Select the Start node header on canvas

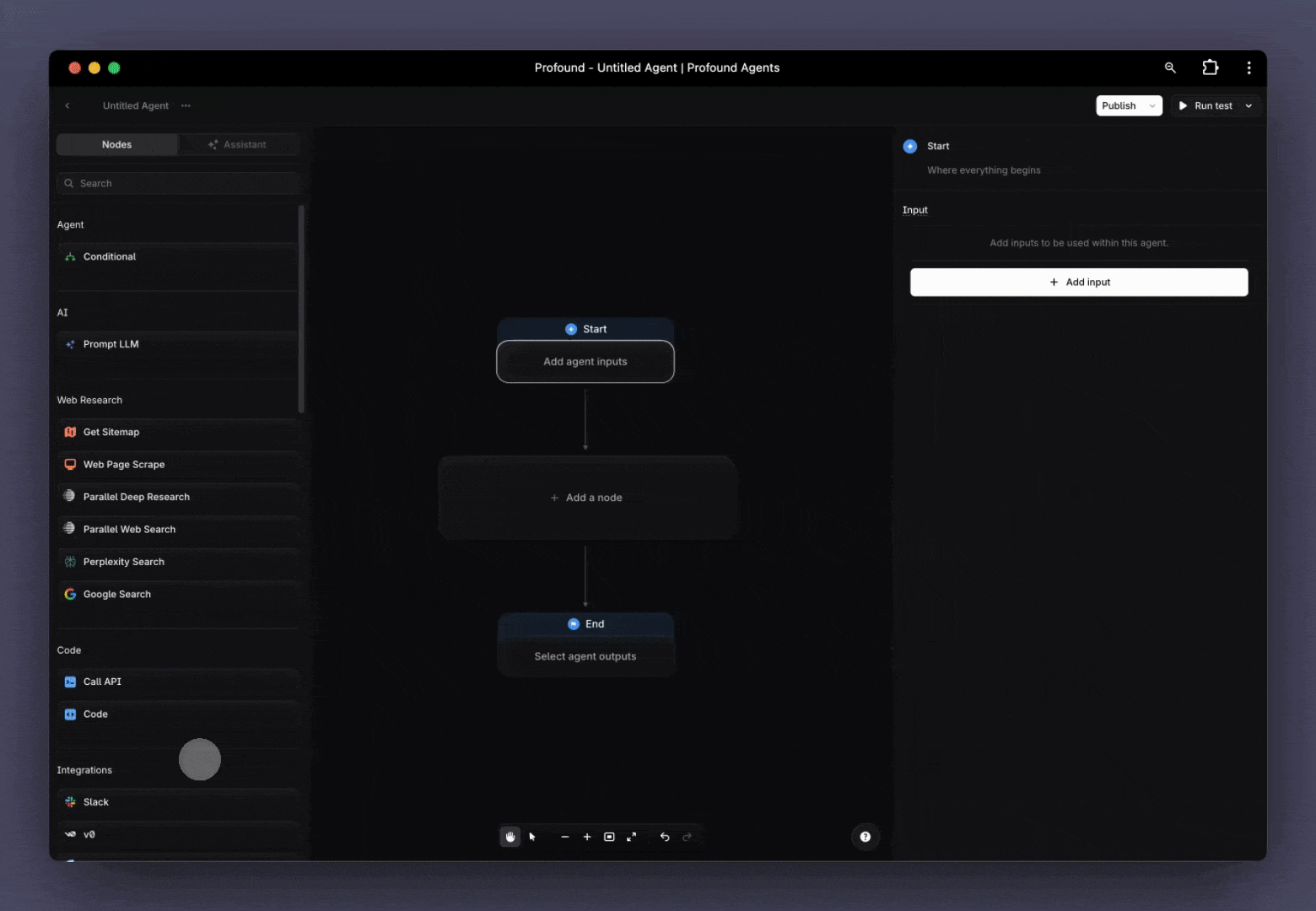585,329
